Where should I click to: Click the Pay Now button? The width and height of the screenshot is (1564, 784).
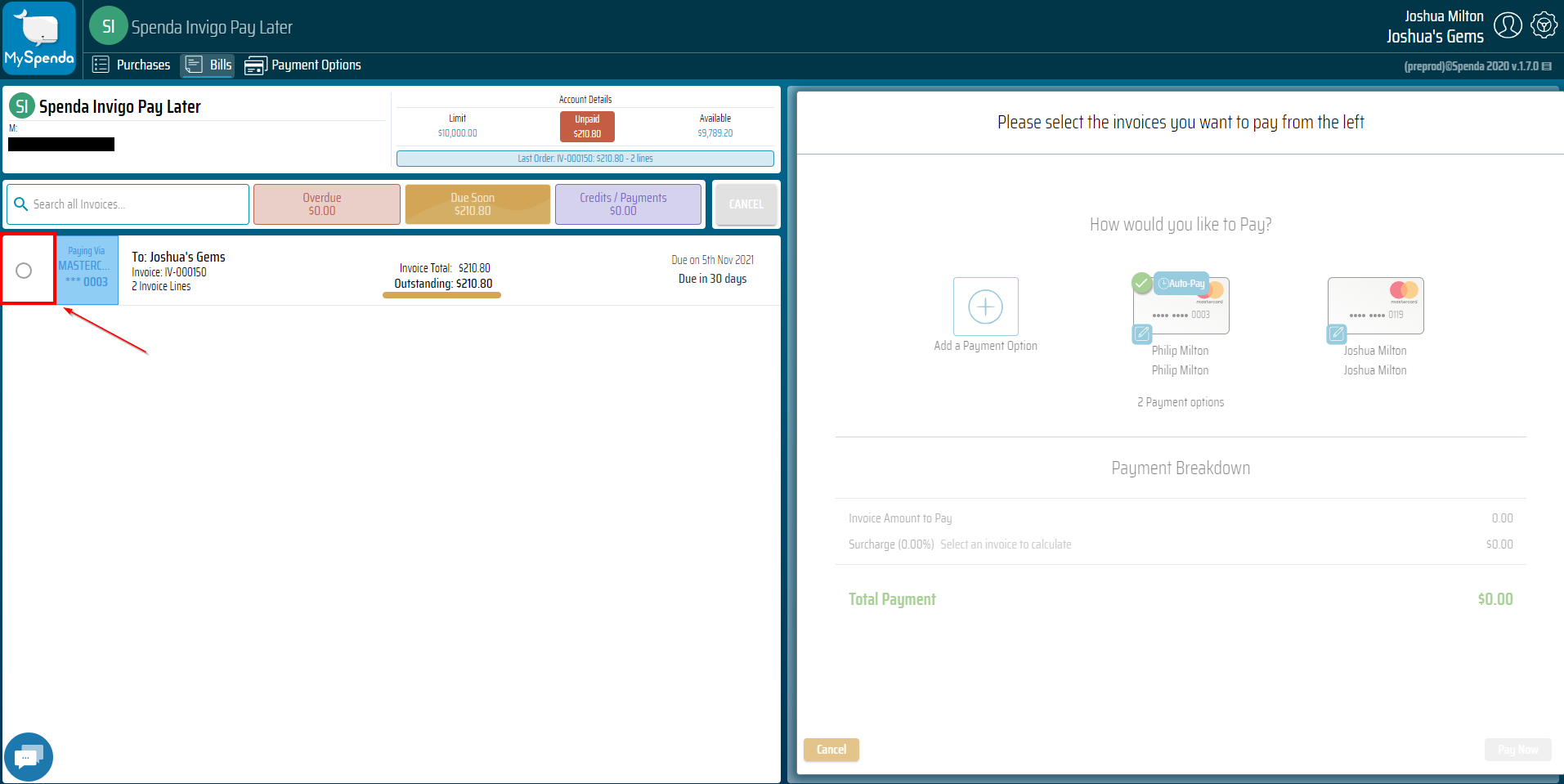(1517, 750)
